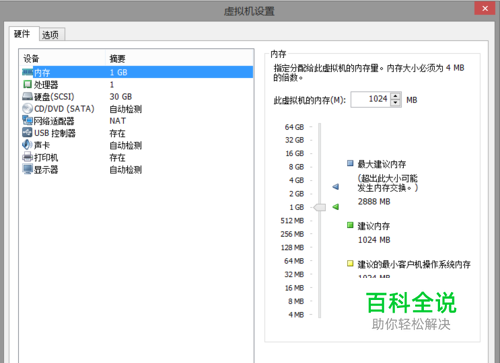Click the 2 GB label on memory scale

click(x=296, y=194)
